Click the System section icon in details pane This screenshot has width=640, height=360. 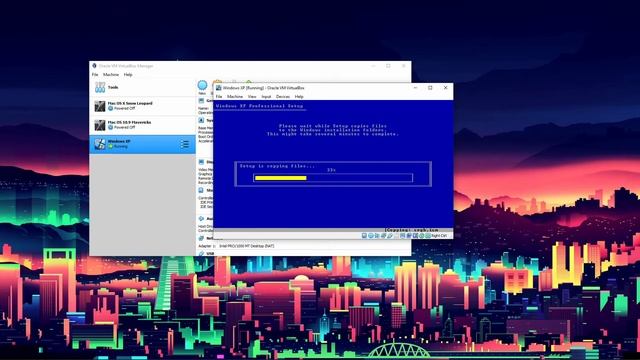click(x=201, y=120)
